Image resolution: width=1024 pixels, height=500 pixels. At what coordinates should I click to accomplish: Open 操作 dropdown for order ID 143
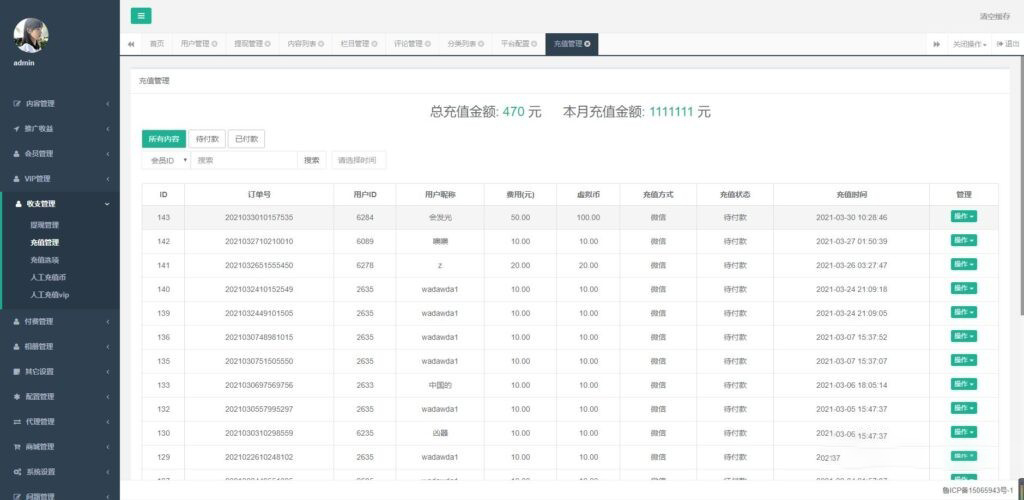pyautogui.click(x=963, y=217)
